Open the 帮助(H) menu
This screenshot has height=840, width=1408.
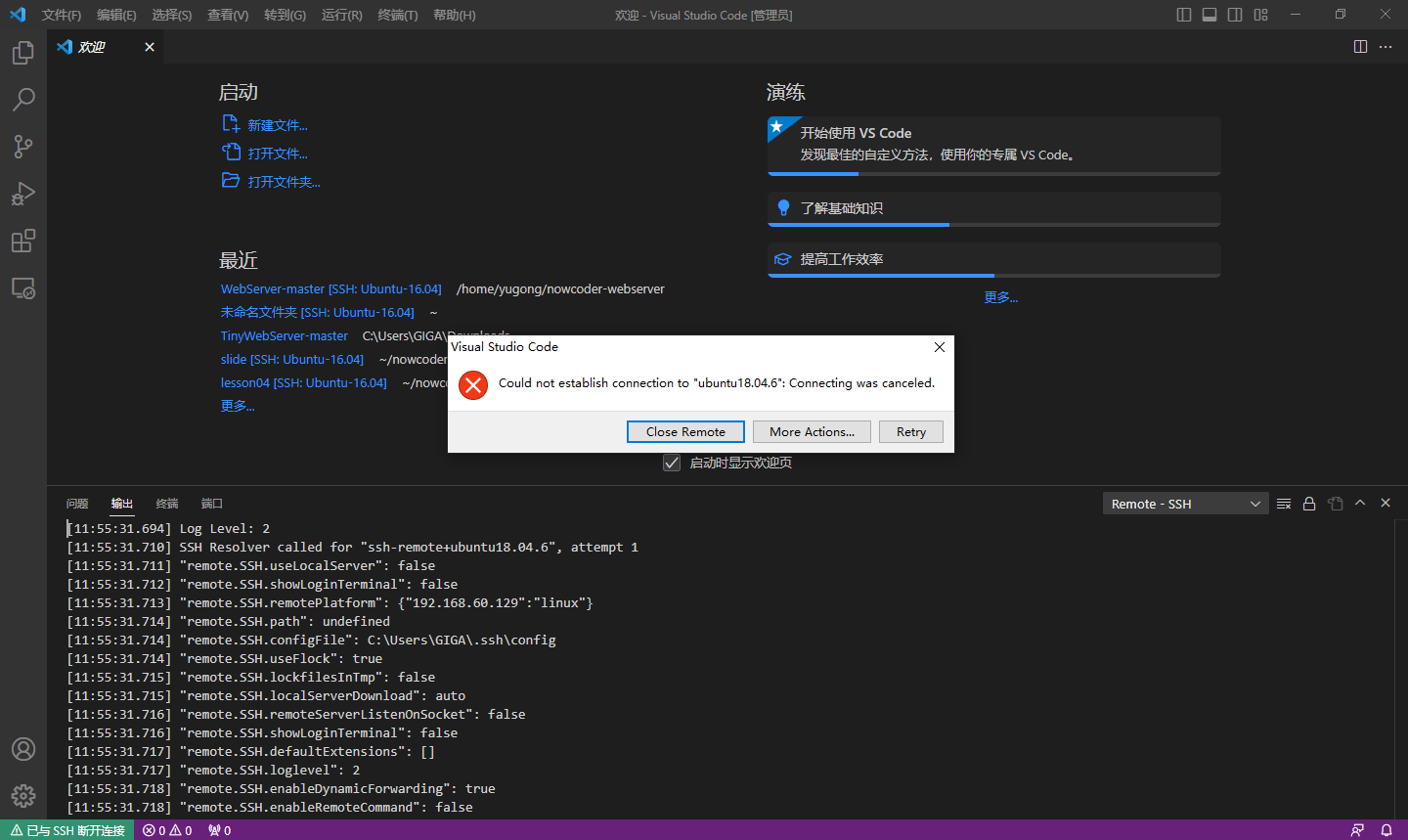coord(455,15)
